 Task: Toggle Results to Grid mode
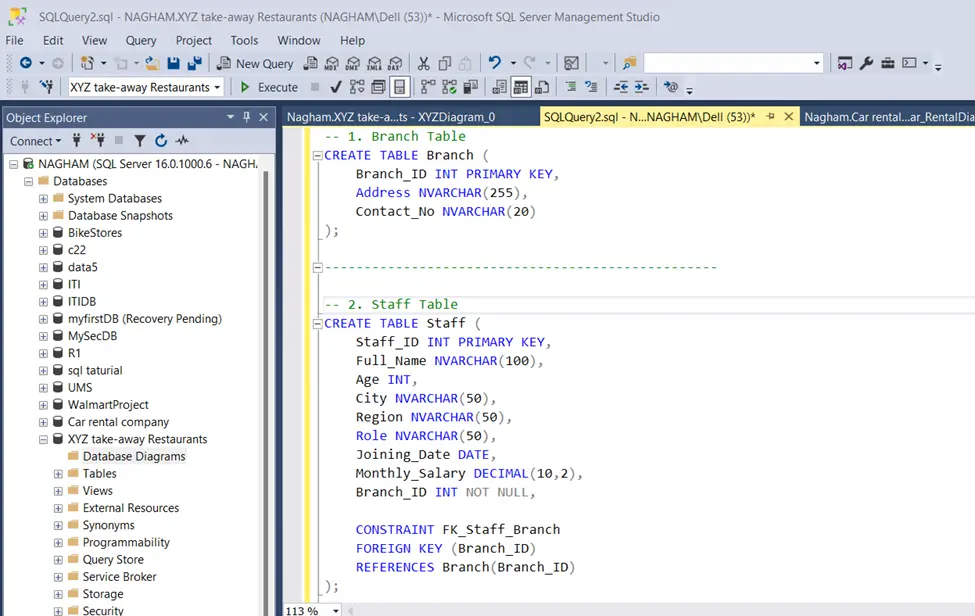tap(520, 87)
